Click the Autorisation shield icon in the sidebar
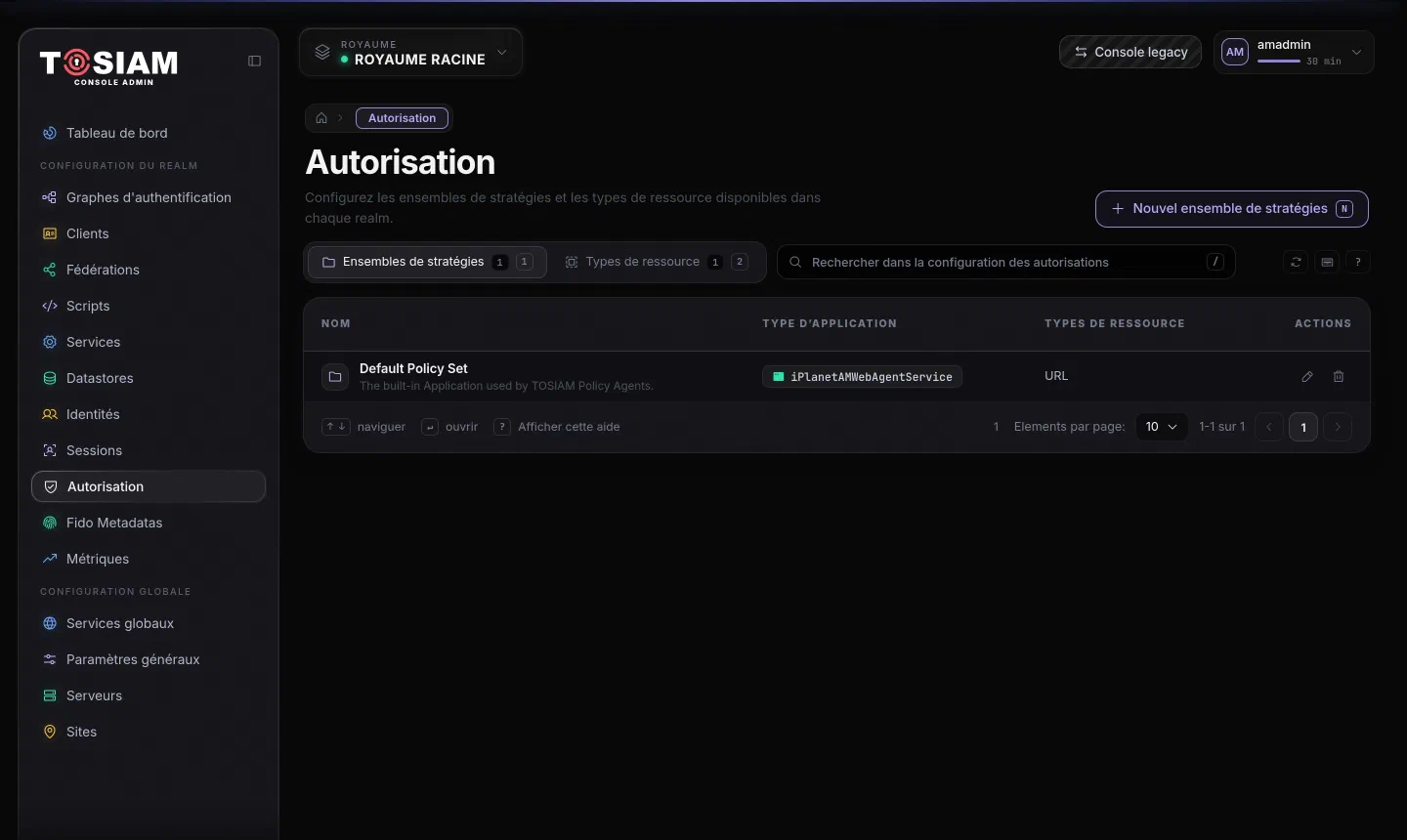This screenshot has width=1407, height=840. 51,486
